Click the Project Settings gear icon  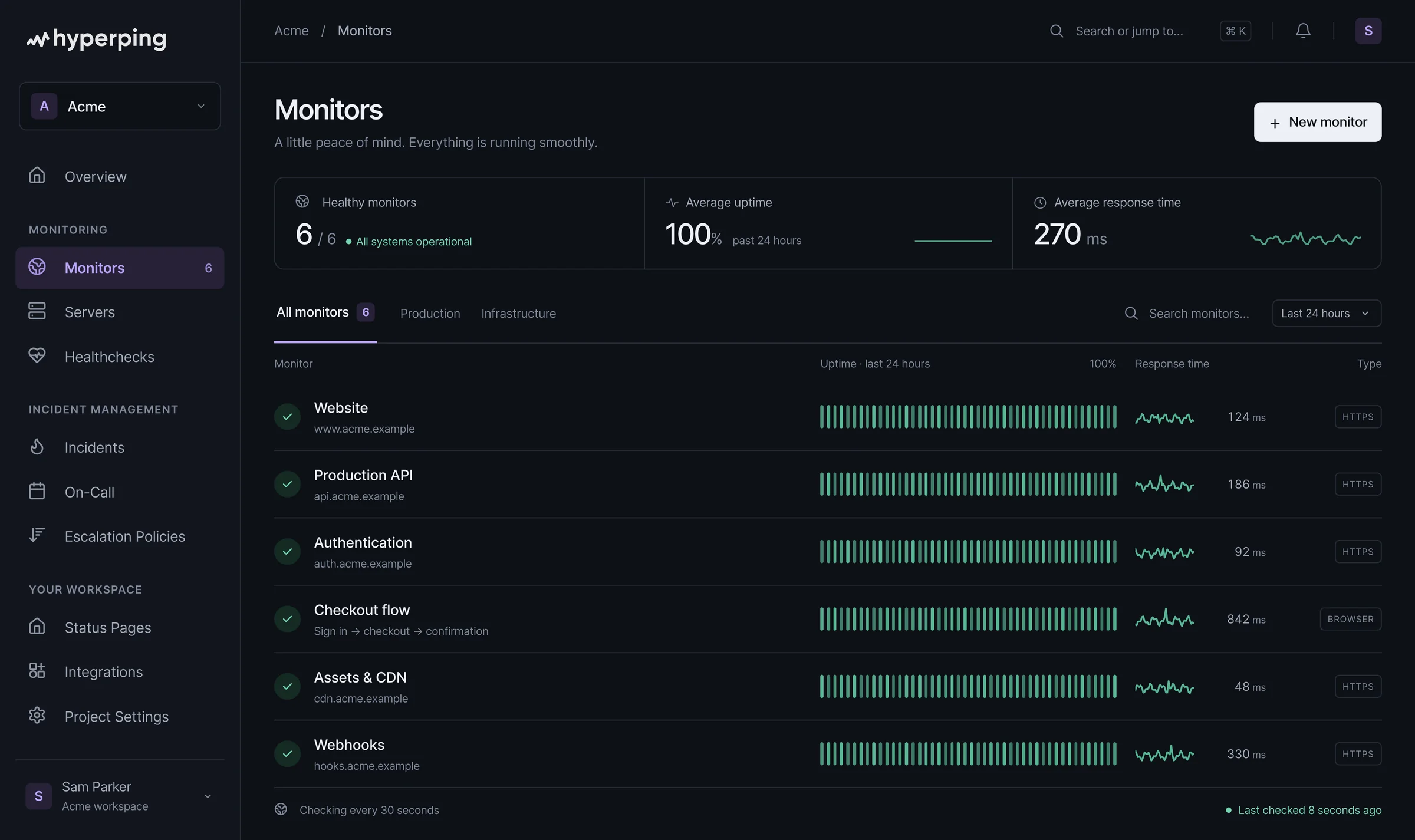coord(37,715)
